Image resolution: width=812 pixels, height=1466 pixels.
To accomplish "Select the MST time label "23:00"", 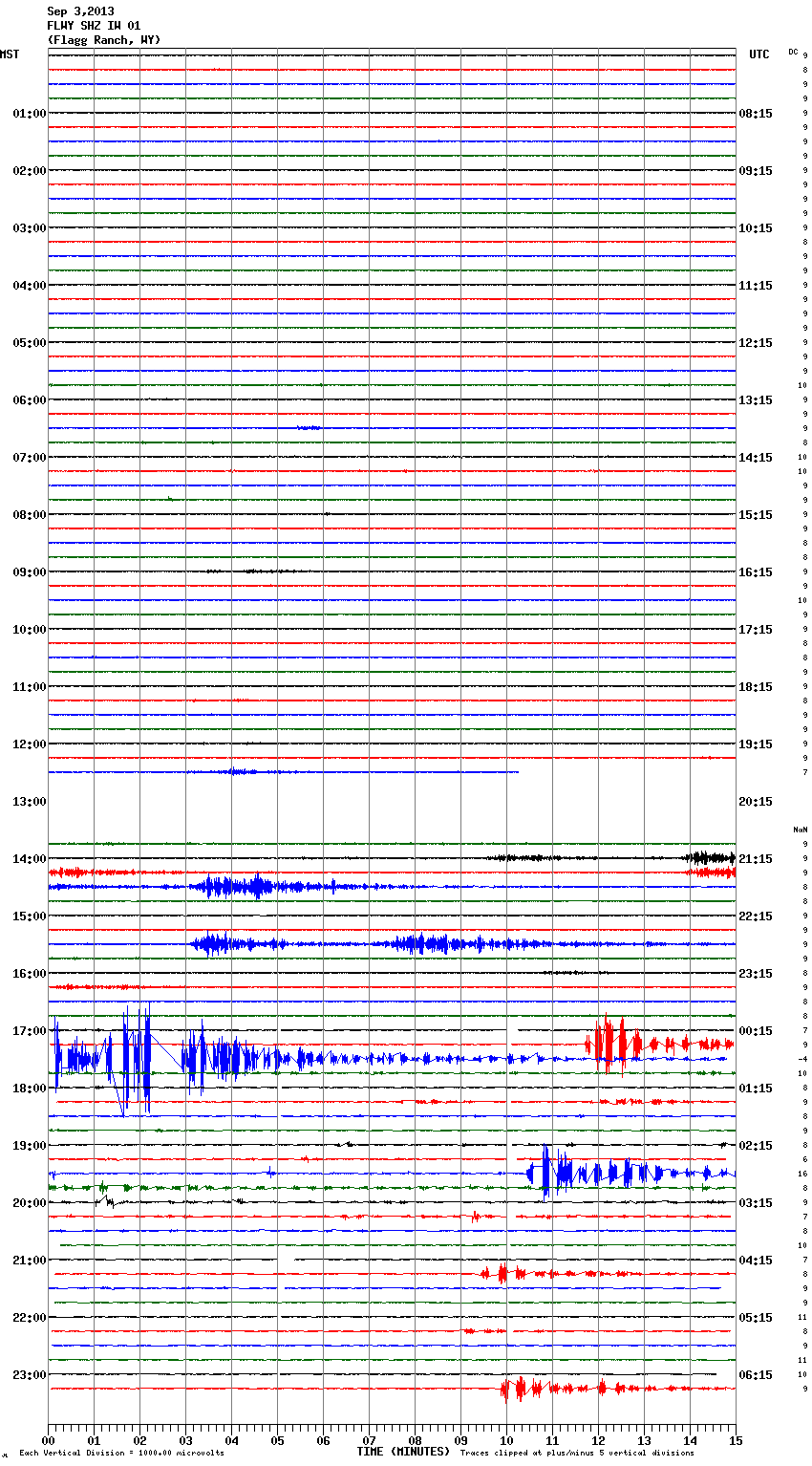I will (30, 1375).
